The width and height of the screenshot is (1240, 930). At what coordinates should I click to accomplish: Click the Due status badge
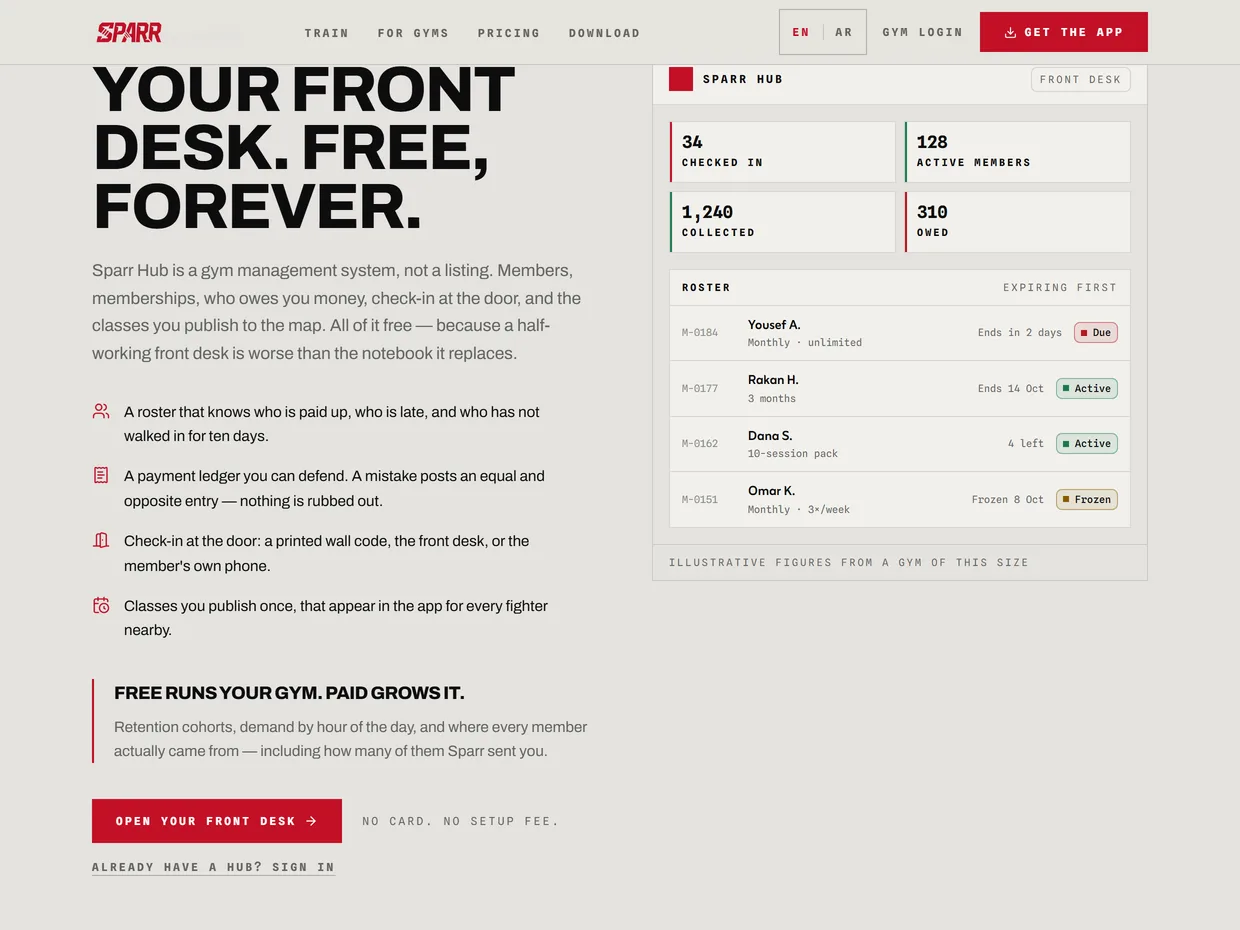1096,333
